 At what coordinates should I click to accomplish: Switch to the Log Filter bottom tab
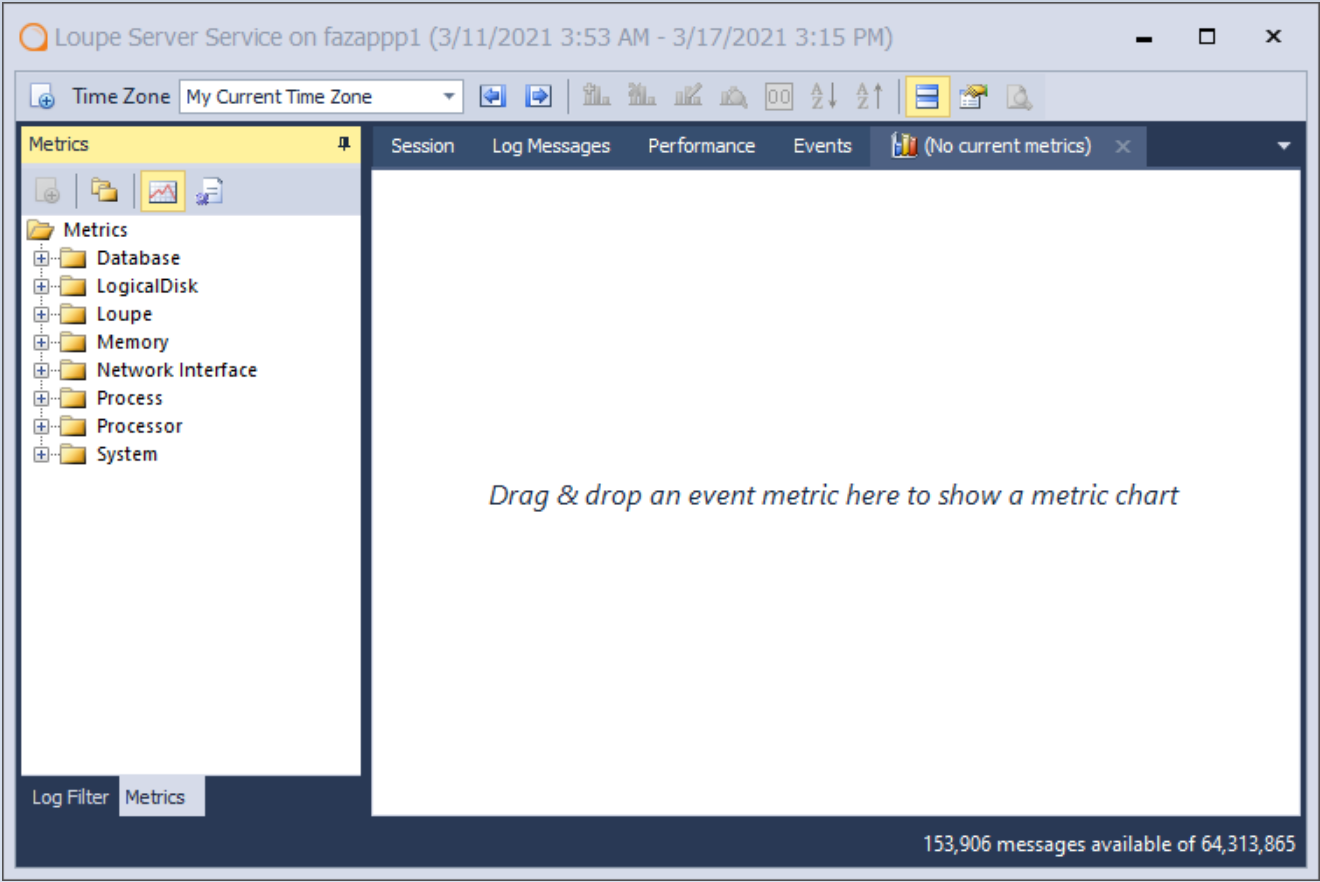tap(70, 797)
